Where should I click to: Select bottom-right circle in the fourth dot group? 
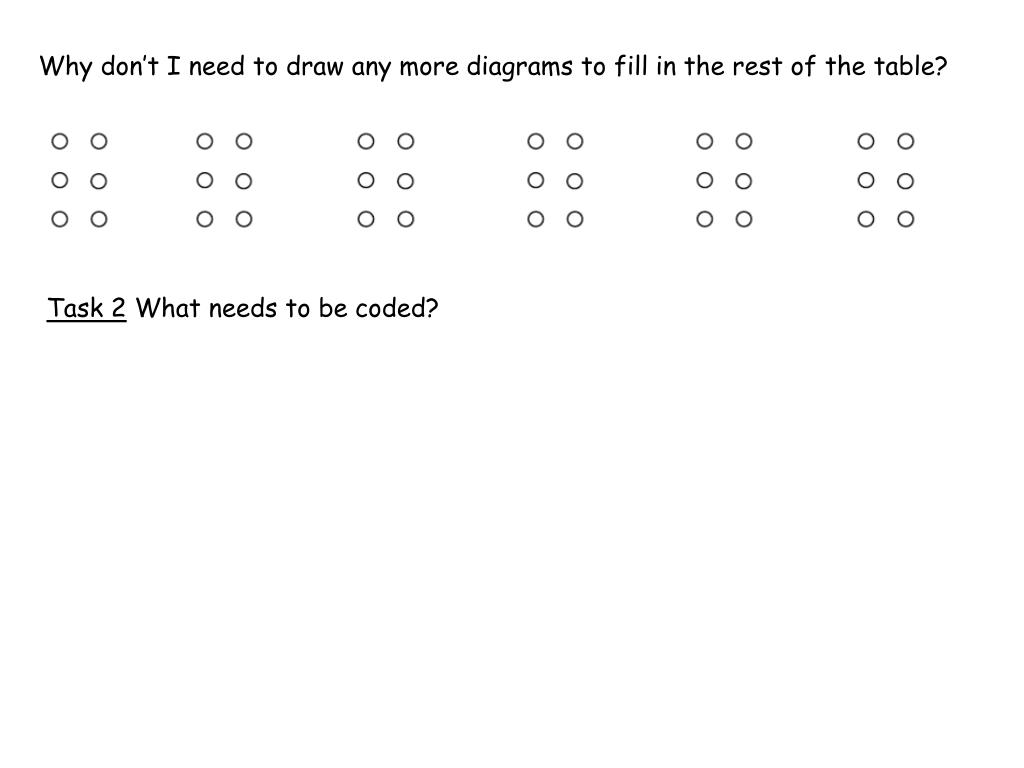click(575, 219)
